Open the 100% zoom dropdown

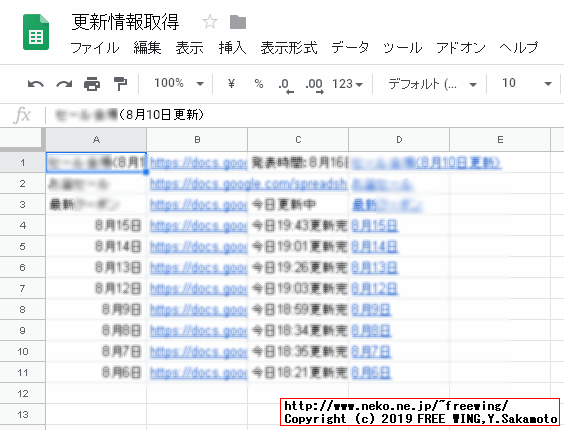coord(179,83)
